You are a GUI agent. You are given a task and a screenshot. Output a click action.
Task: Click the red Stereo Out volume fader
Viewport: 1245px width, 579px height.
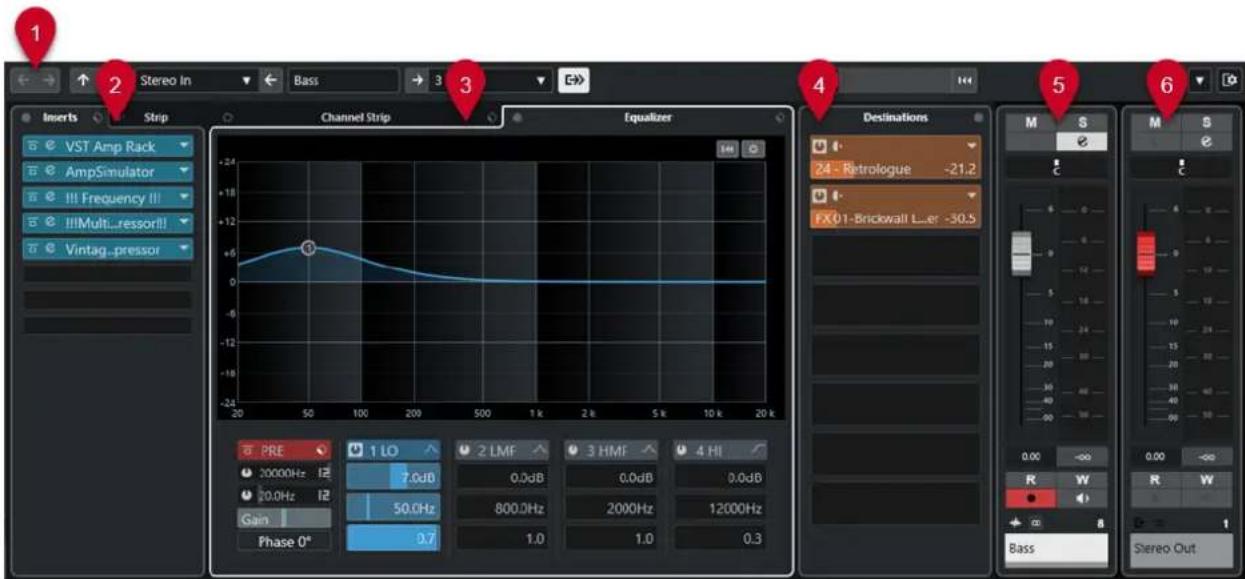click(x=1147, y=253)
